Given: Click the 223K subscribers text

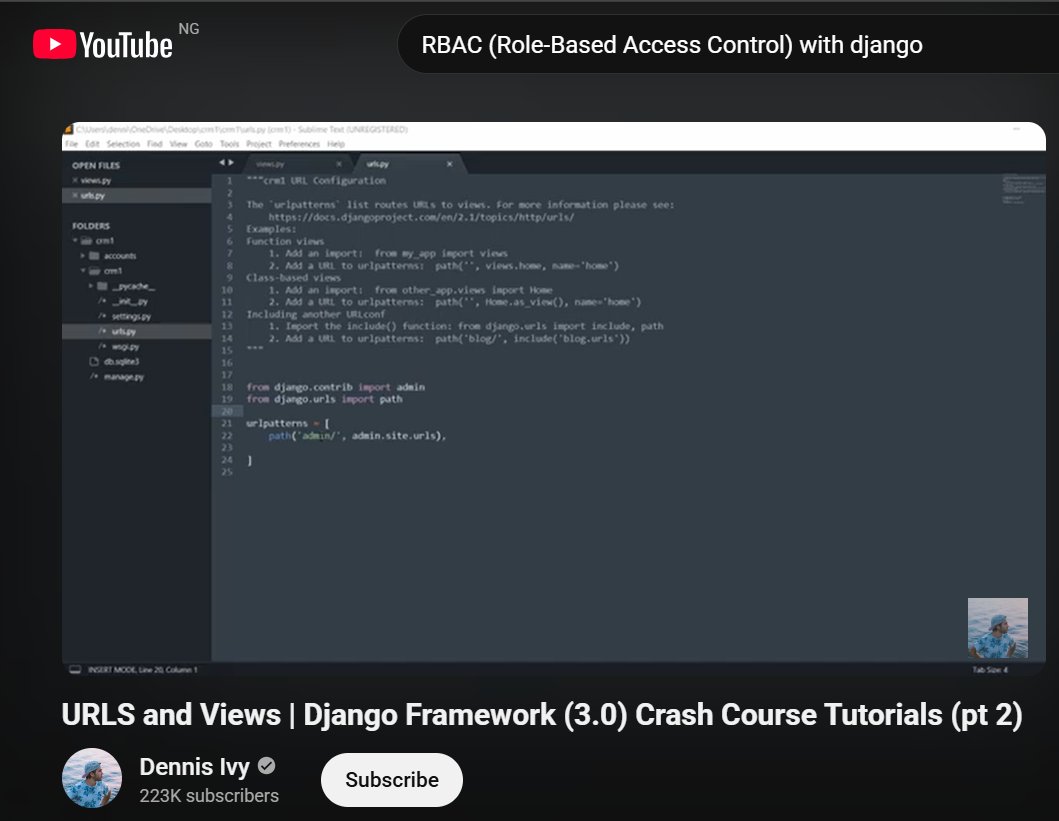Looking at the screenshot, I should point(209,796).
